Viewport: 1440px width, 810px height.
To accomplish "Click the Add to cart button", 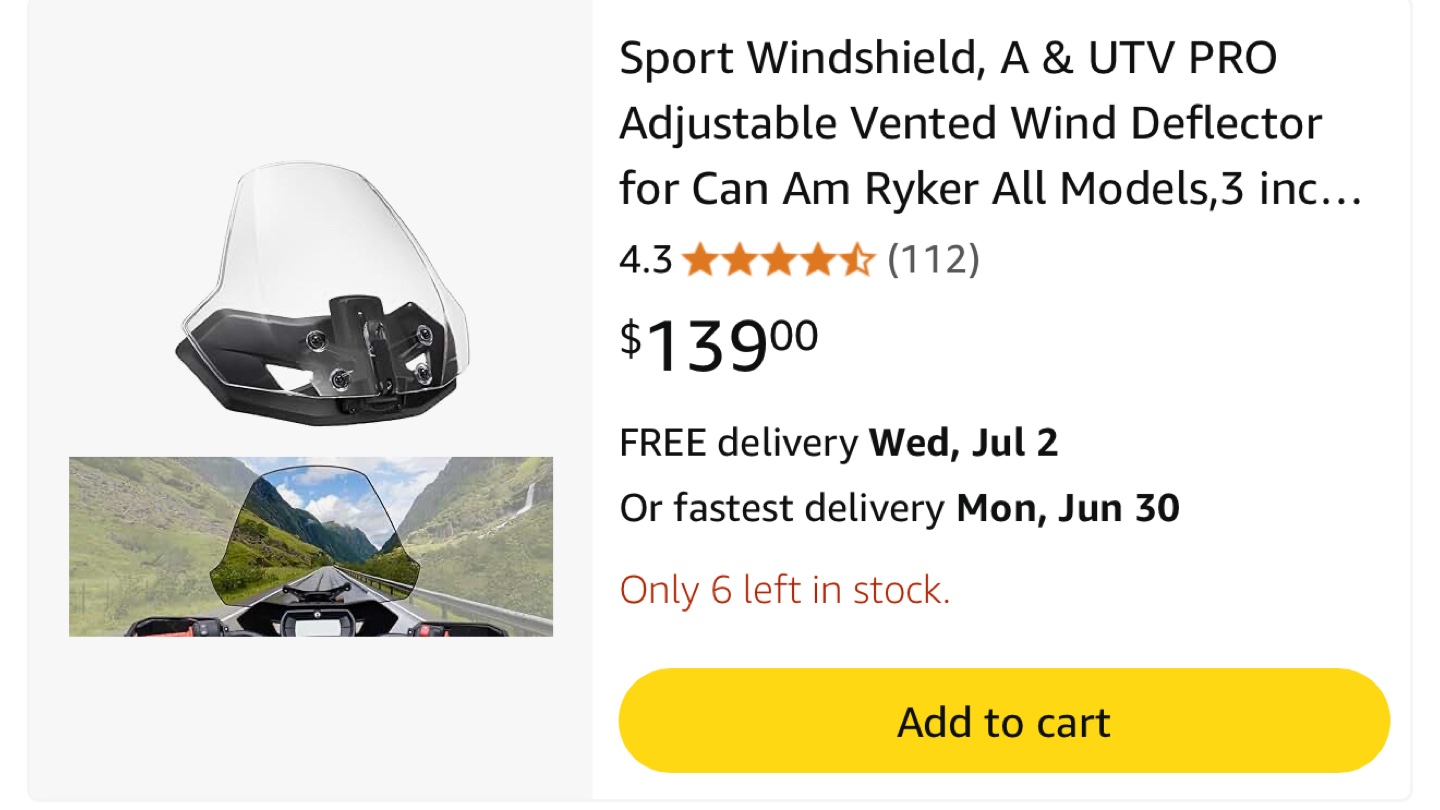I will (x=1004, y=721).
